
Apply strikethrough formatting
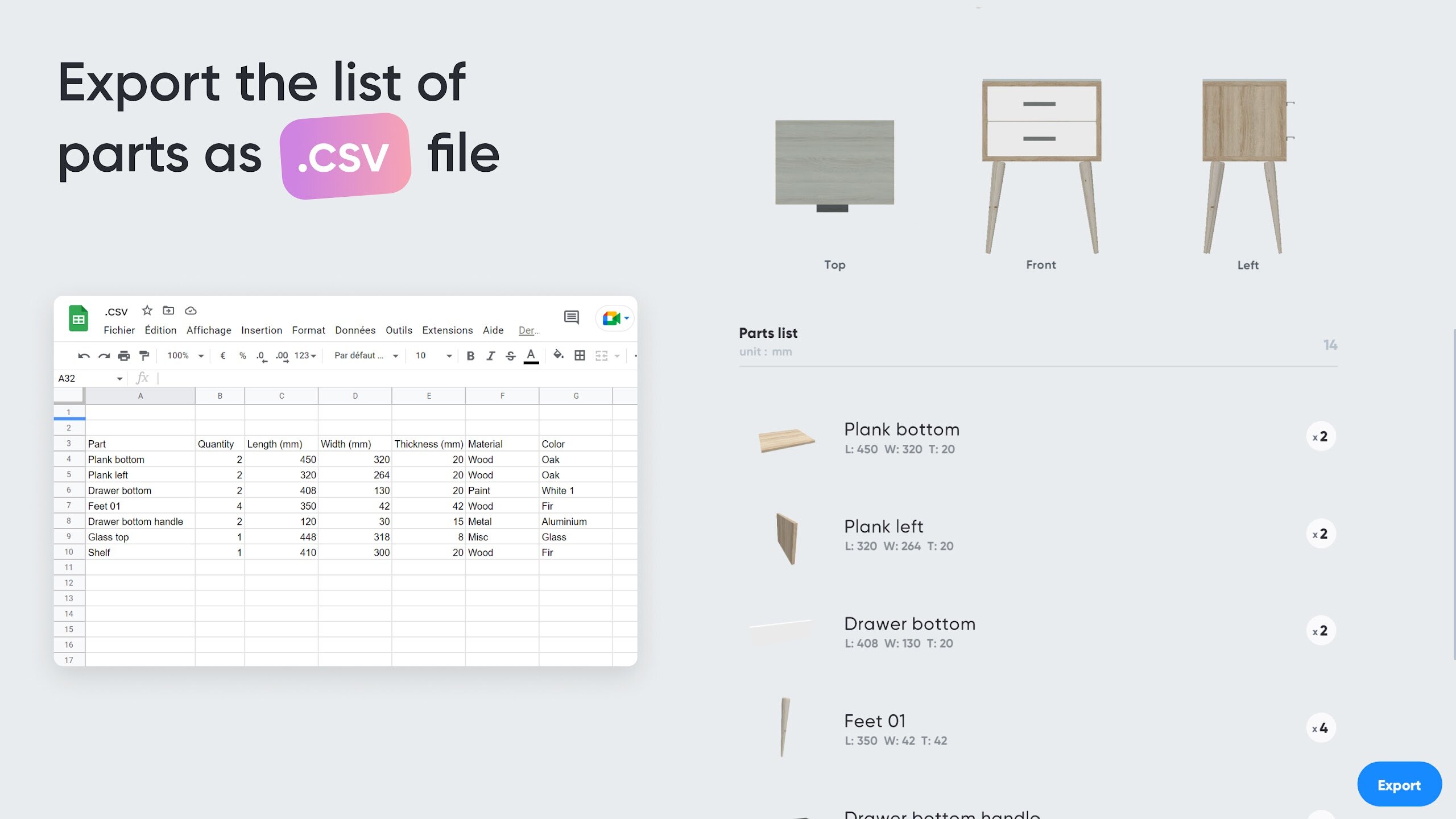tap(511, 356)
